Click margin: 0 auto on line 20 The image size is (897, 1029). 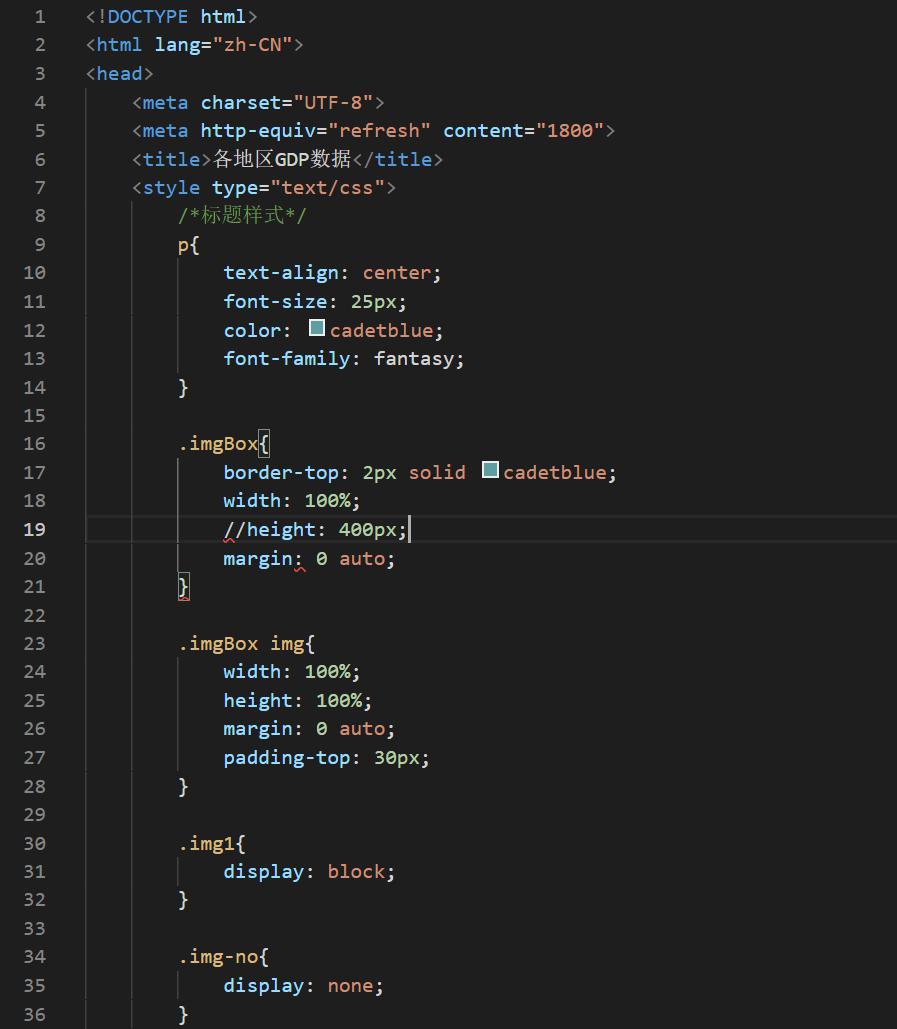pos(309,559)
